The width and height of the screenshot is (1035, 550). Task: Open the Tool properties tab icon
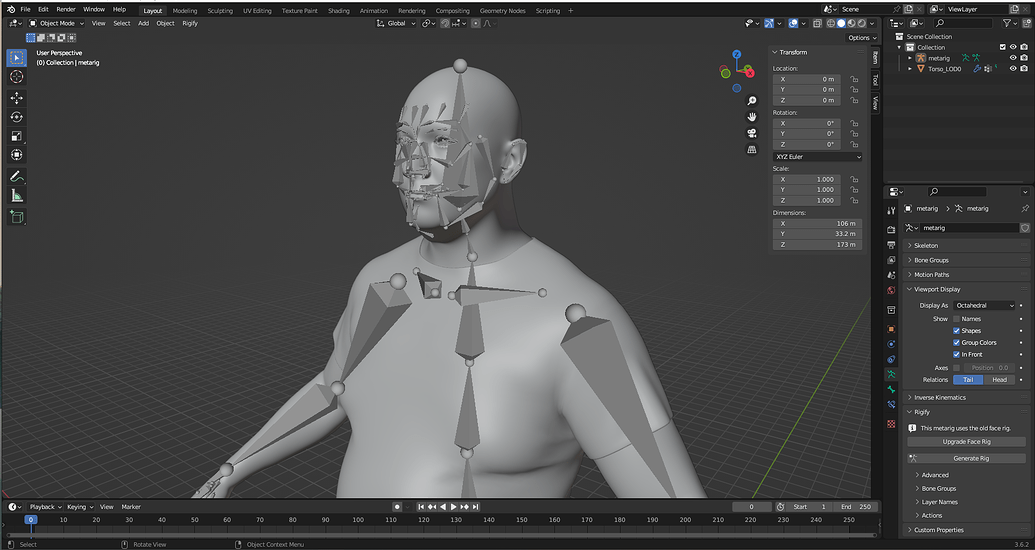[891, 211]
